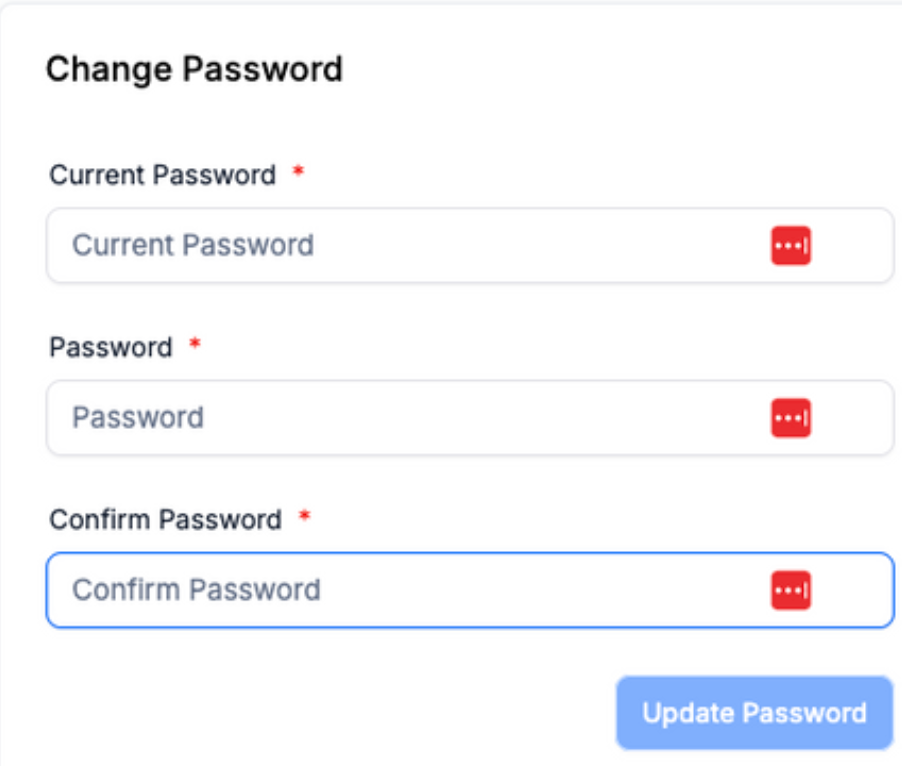
Task: Click the 'Current Password' placeholder text
Action: pyautogui.click(x=193, y=246)
